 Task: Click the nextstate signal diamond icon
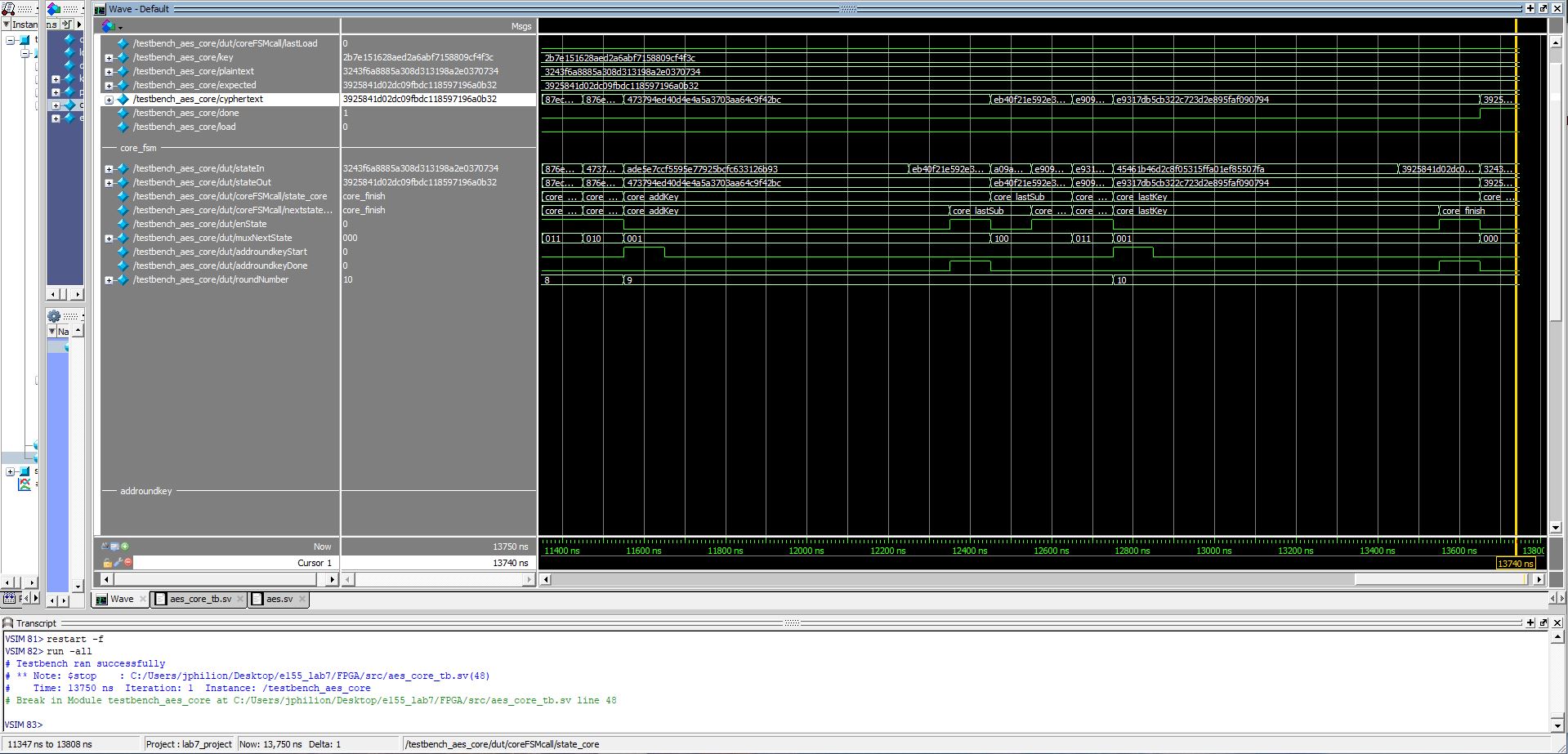[123, 210]
